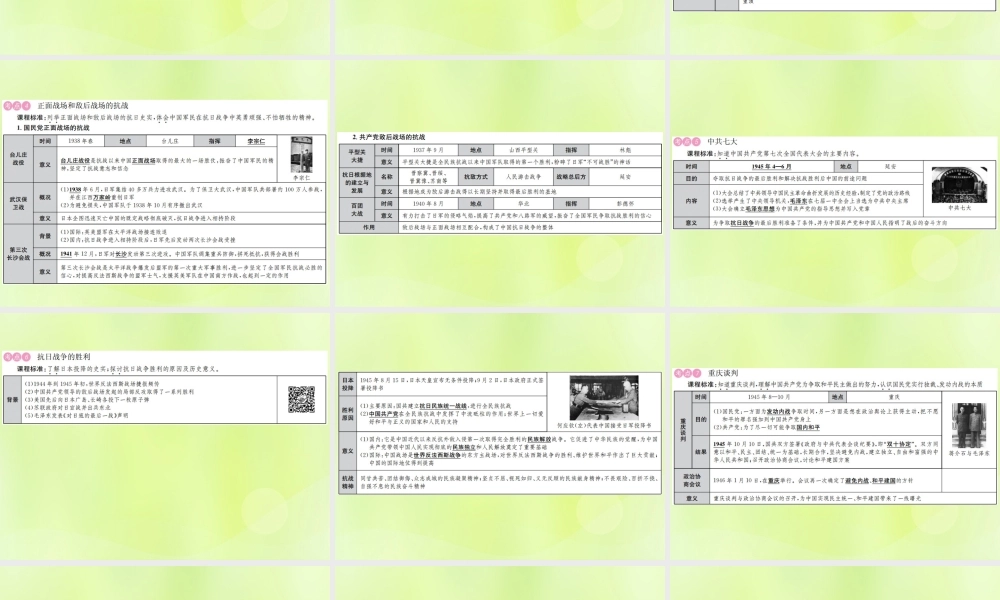
Task: Click the 平型关大捷 row header cell
Action: 357,156
